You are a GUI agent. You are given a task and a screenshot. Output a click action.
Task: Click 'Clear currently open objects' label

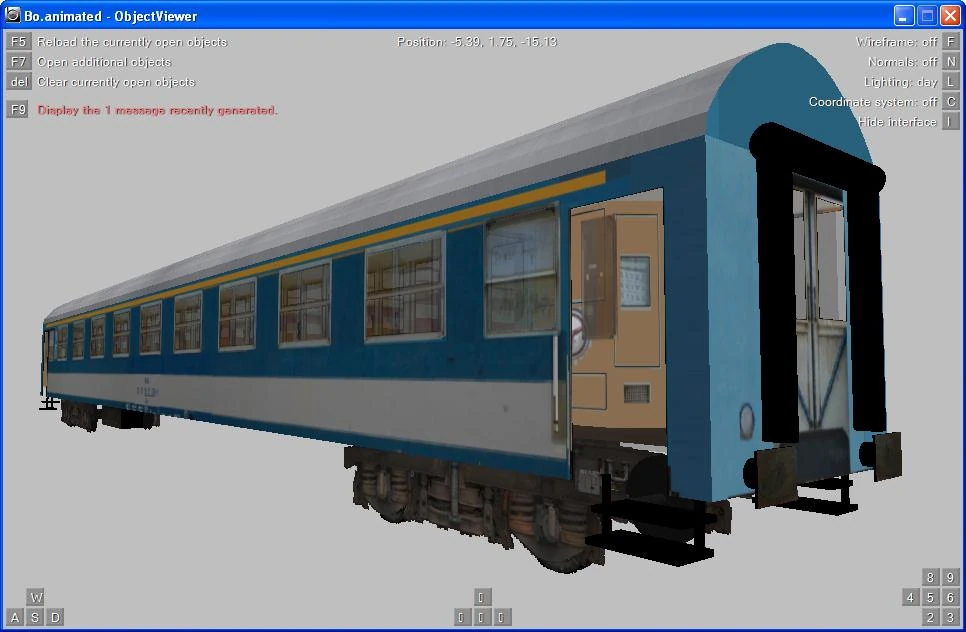116,82
